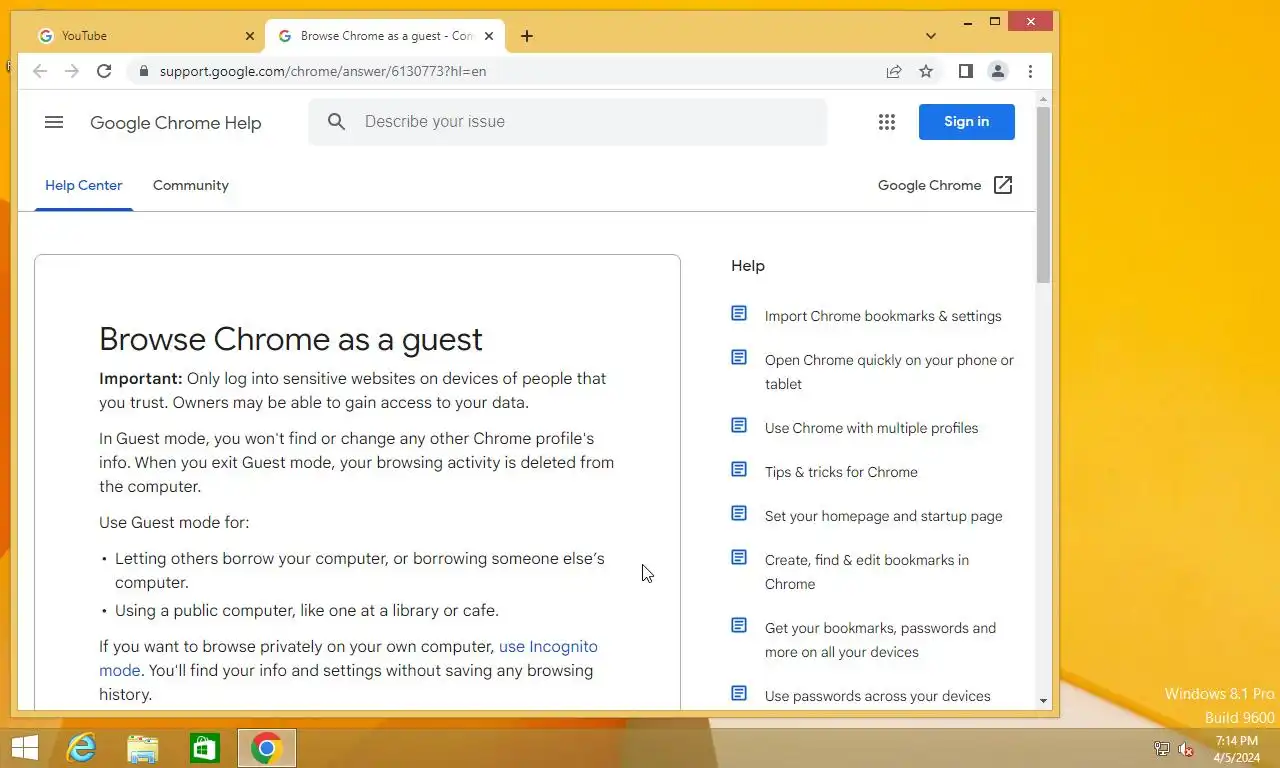Open a new tab
The width and height of the screenshot is (1280, 768).
coord(527,36)
